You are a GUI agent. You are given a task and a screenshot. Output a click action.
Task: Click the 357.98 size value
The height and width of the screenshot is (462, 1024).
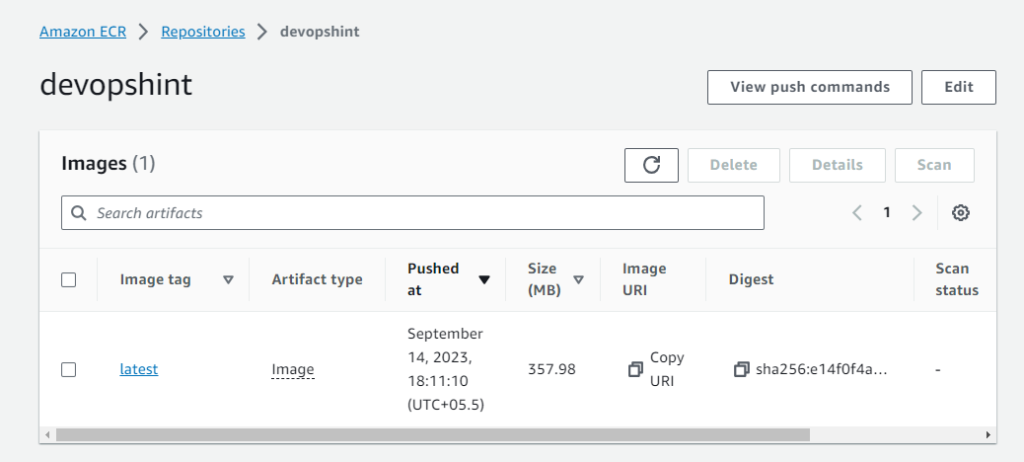click(x=552, y=370)
